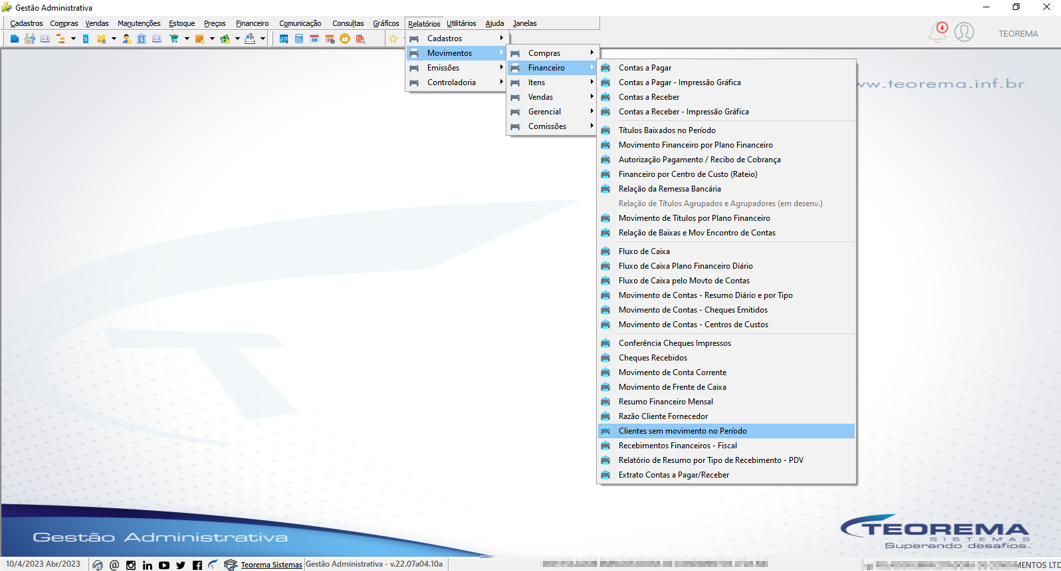Click the @ email icon in status bar
Screen dimensions: 1061x571
click(114, 565)
